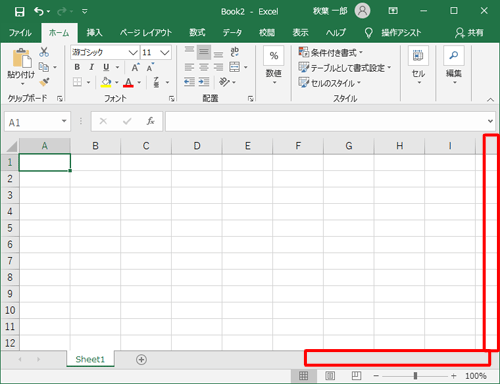Open テーブルとして書式設定 menu
The height and width of the screenshot is (384, 500).
pos(345,68)
